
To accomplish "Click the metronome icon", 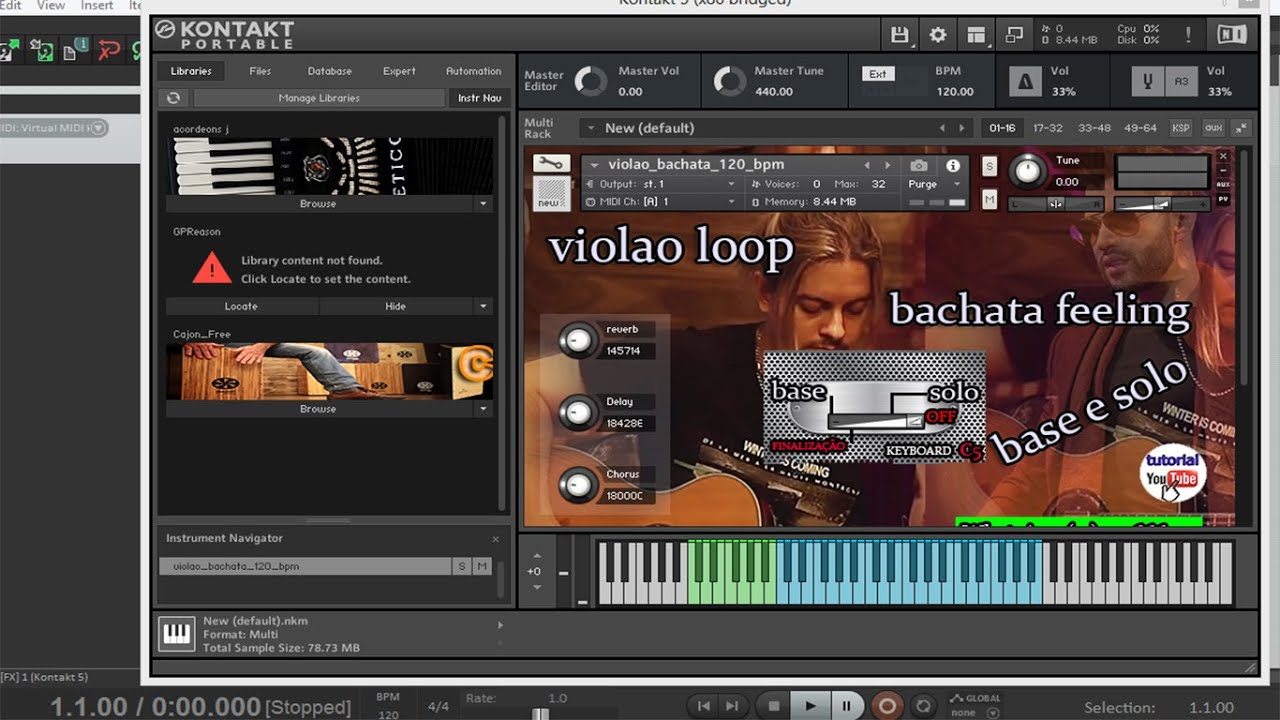I will tap(1024, 82).
